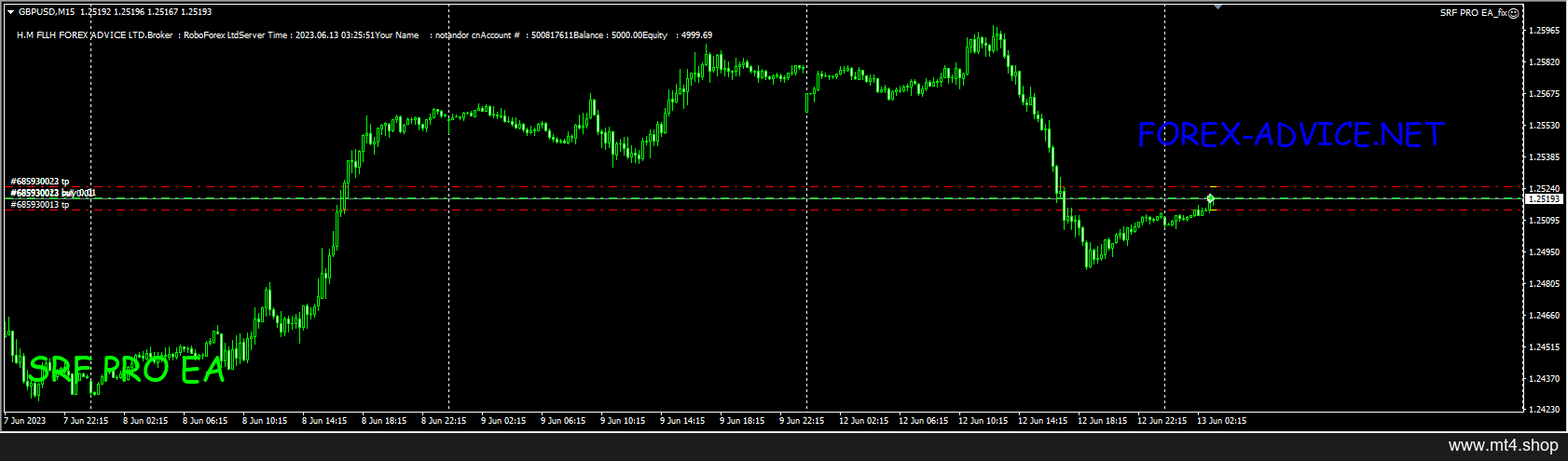Viewport: 1568px width, 461px height.
Task: Click time axis label '7 Jun 22:15'
Action: coord(86,421)
